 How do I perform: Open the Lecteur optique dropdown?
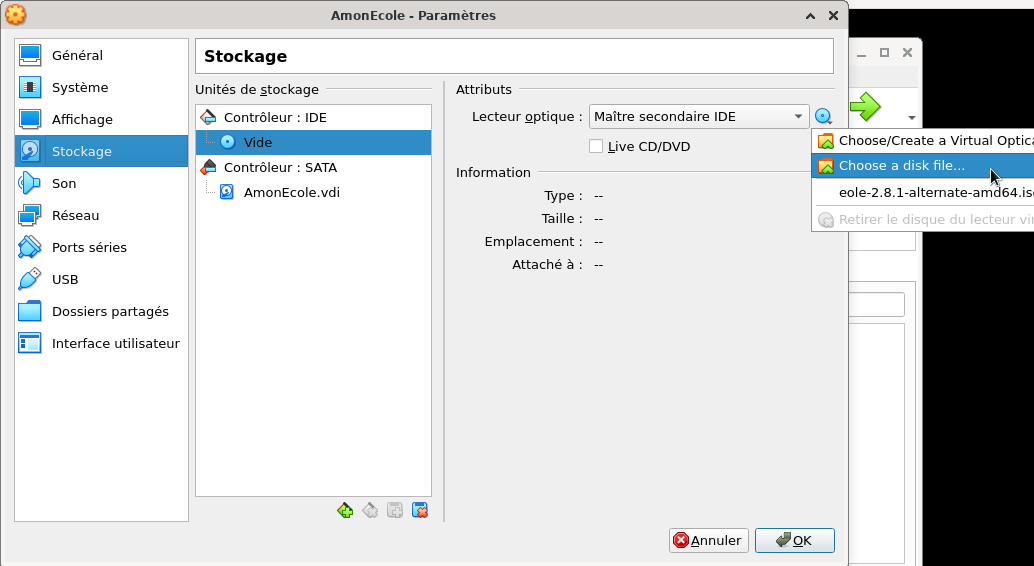pos(699,117)
